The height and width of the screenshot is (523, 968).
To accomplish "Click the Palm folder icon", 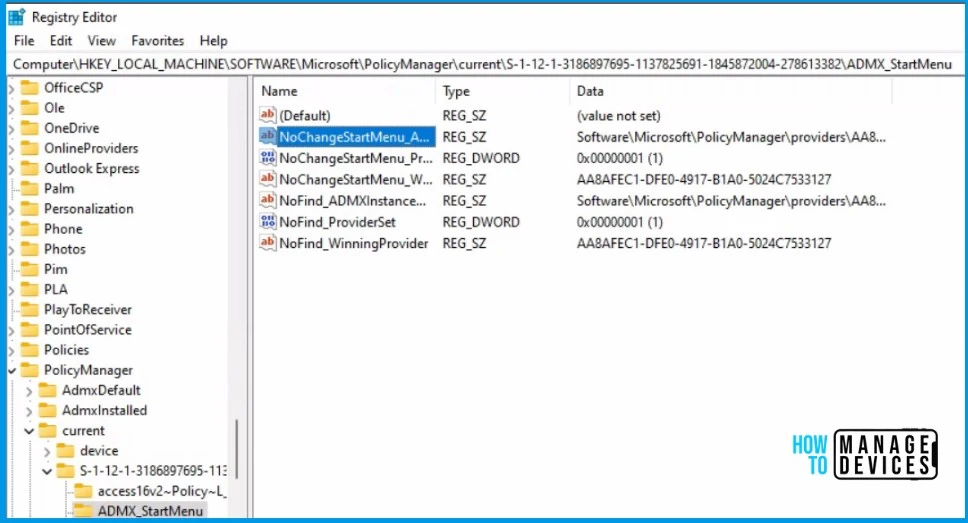I will tap(29, 188).
